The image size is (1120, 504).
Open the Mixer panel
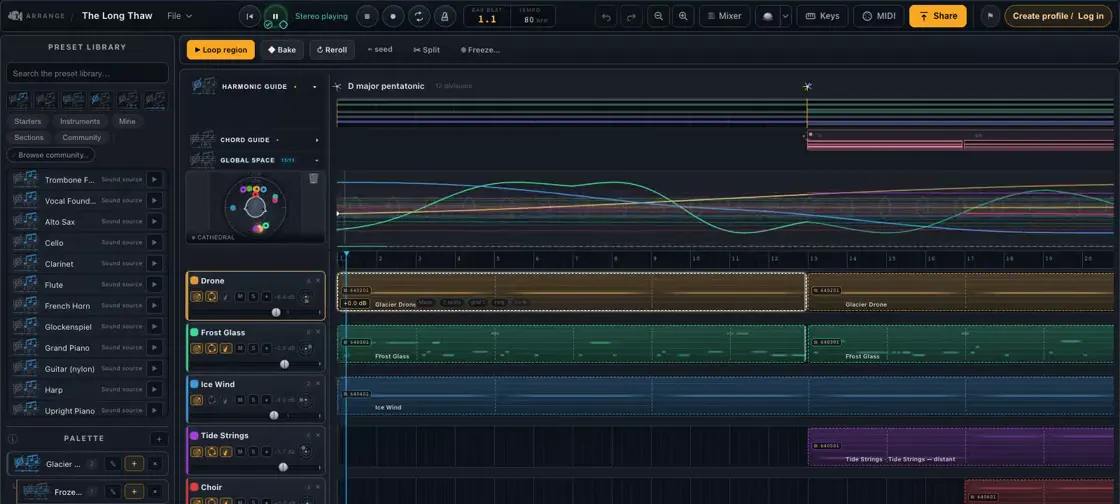coord(724,16)
